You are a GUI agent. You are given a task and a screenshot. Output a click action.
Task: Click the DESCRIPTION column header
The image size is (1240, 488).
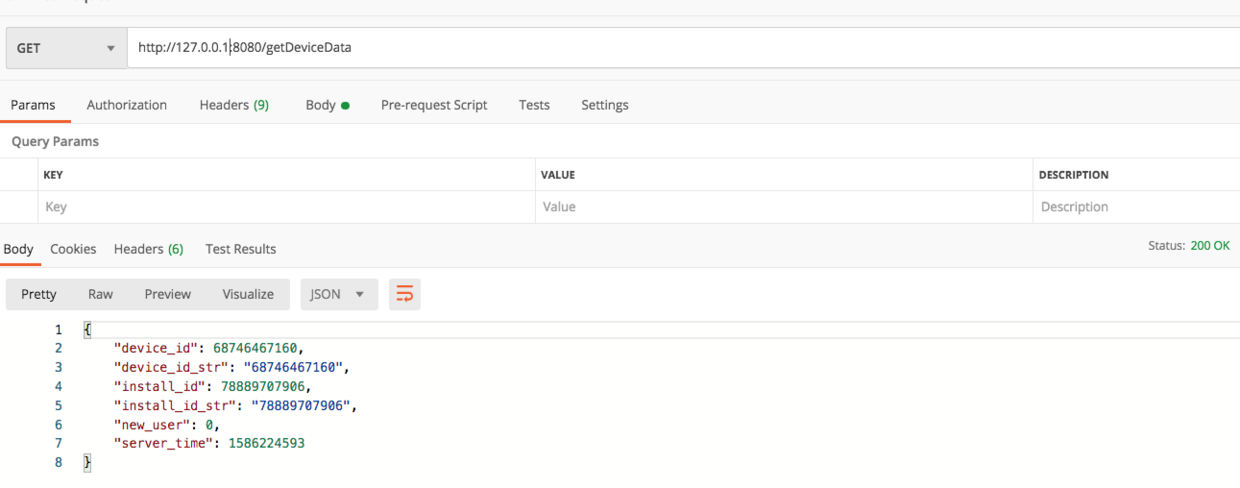coord(1074,175)
